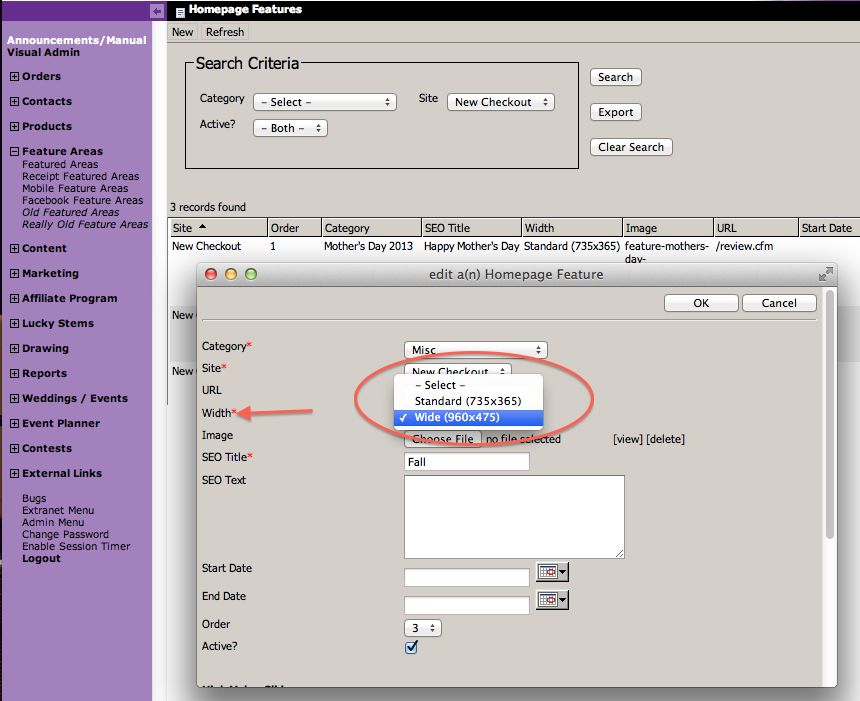Collapse the sidebar with the purple arrow icon
The image size is (860, 701).
[157, 11]
